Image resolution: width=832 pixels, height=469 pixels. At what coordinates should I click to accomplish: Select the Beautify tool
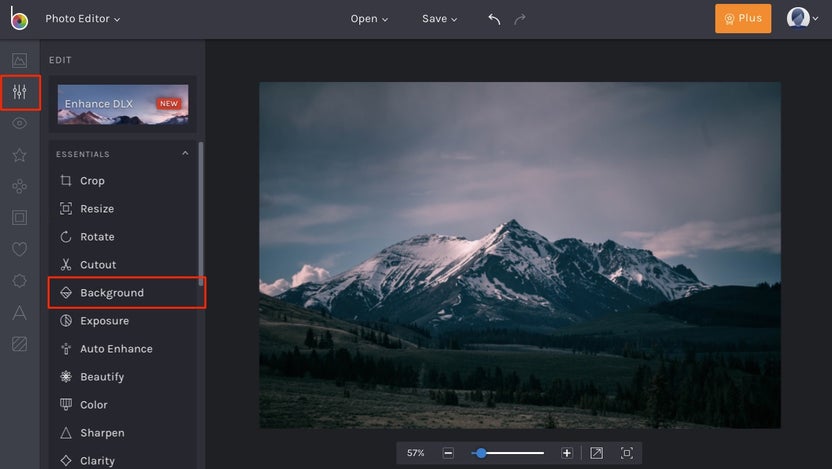123,377
